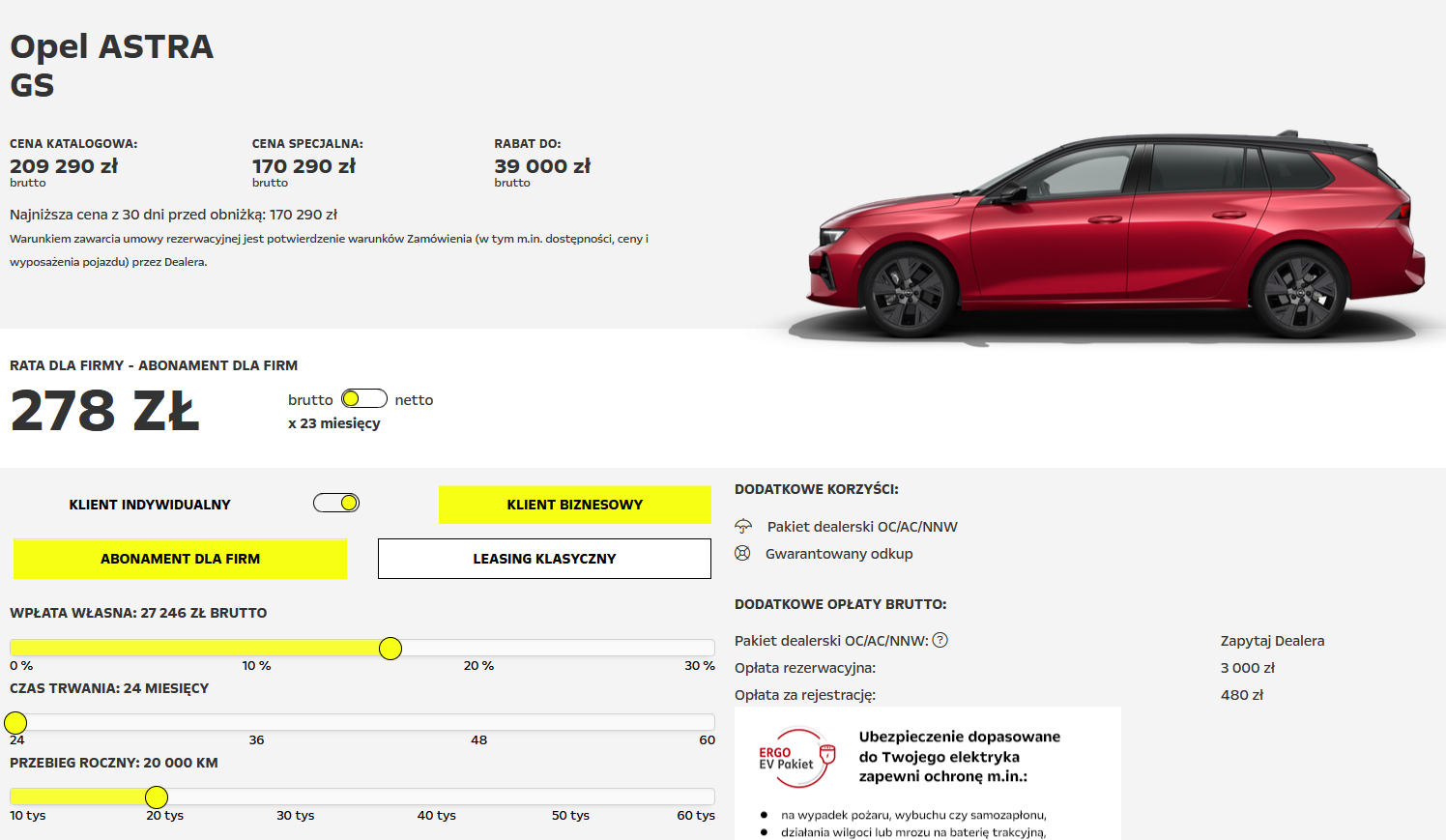Click the Wpłata własna slider handle
The height and width of the screenshot is (840, 1446).
pos(390,649)
